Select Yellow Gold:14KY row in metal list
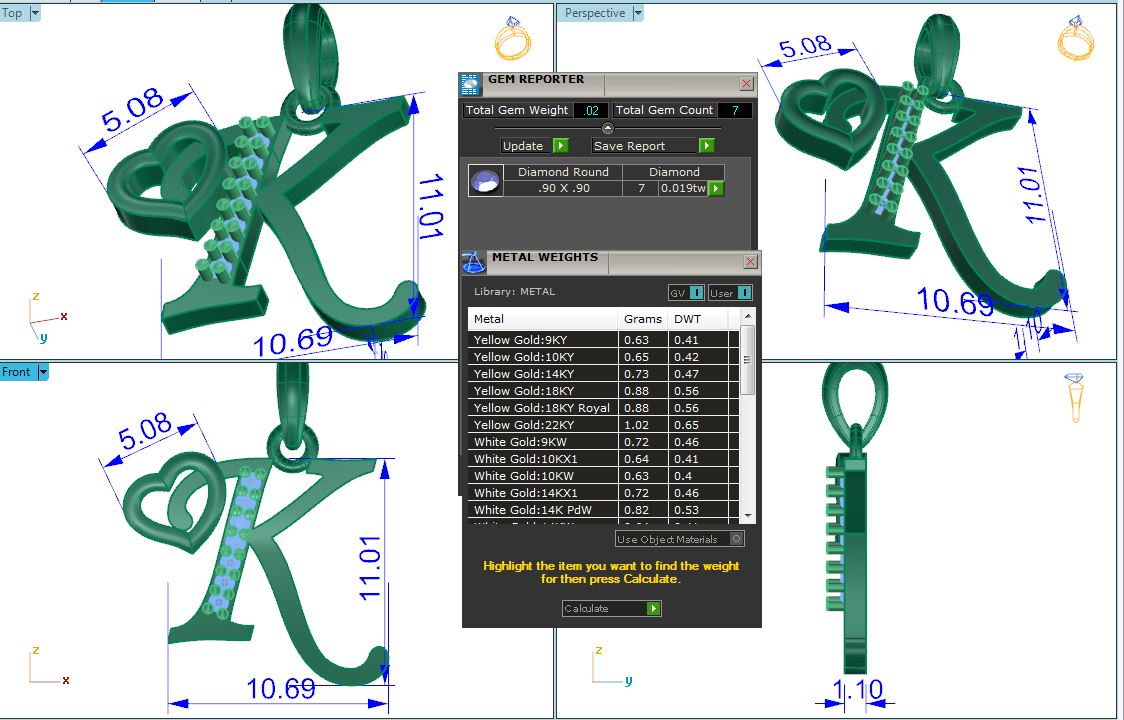The height and width of the screenshot is (720, 1124). tap(543, 374)
